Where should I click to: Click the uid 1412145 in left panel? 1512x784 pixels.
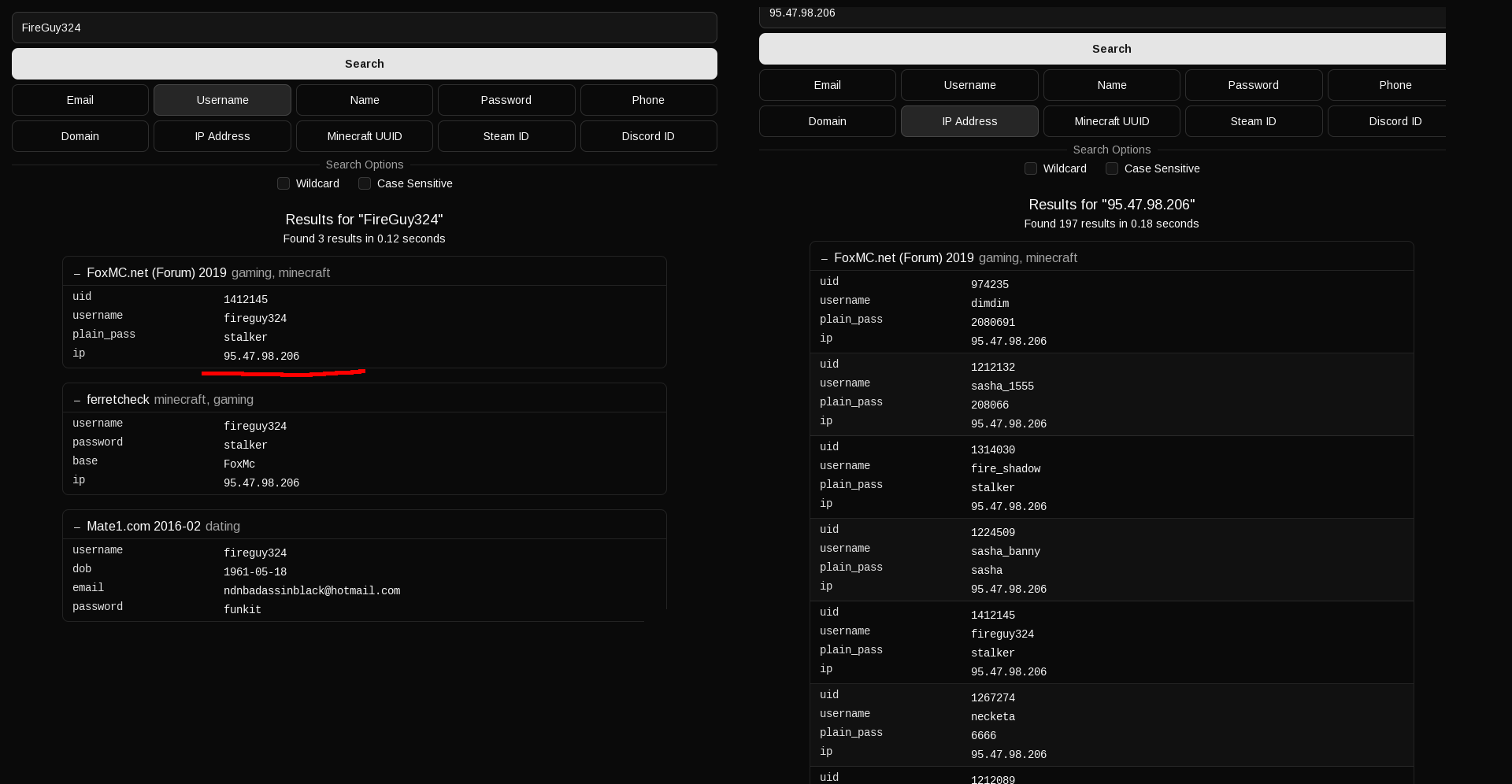246,300
